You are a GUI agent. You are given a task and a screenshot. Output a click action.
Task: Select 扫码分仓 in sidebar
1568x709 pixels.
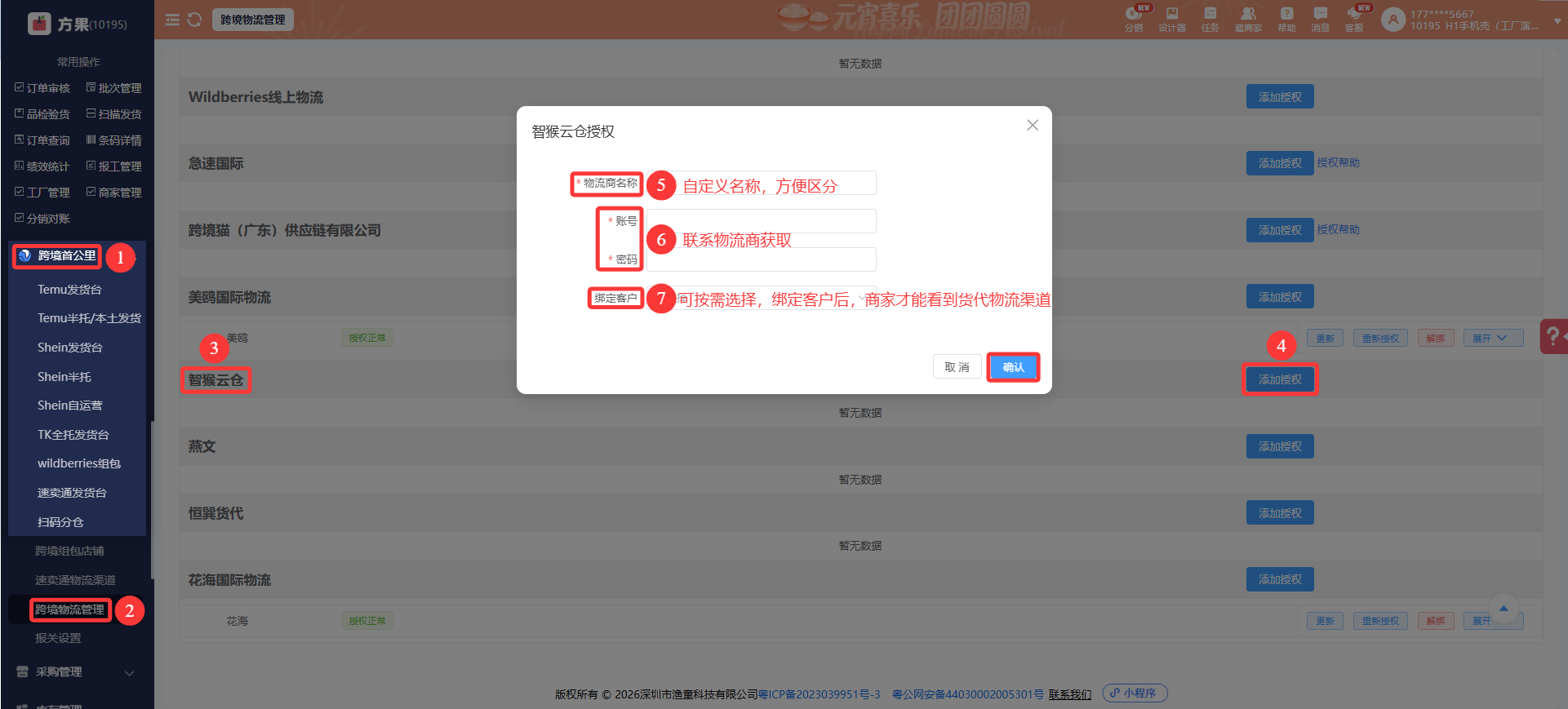tap(60, 522)
